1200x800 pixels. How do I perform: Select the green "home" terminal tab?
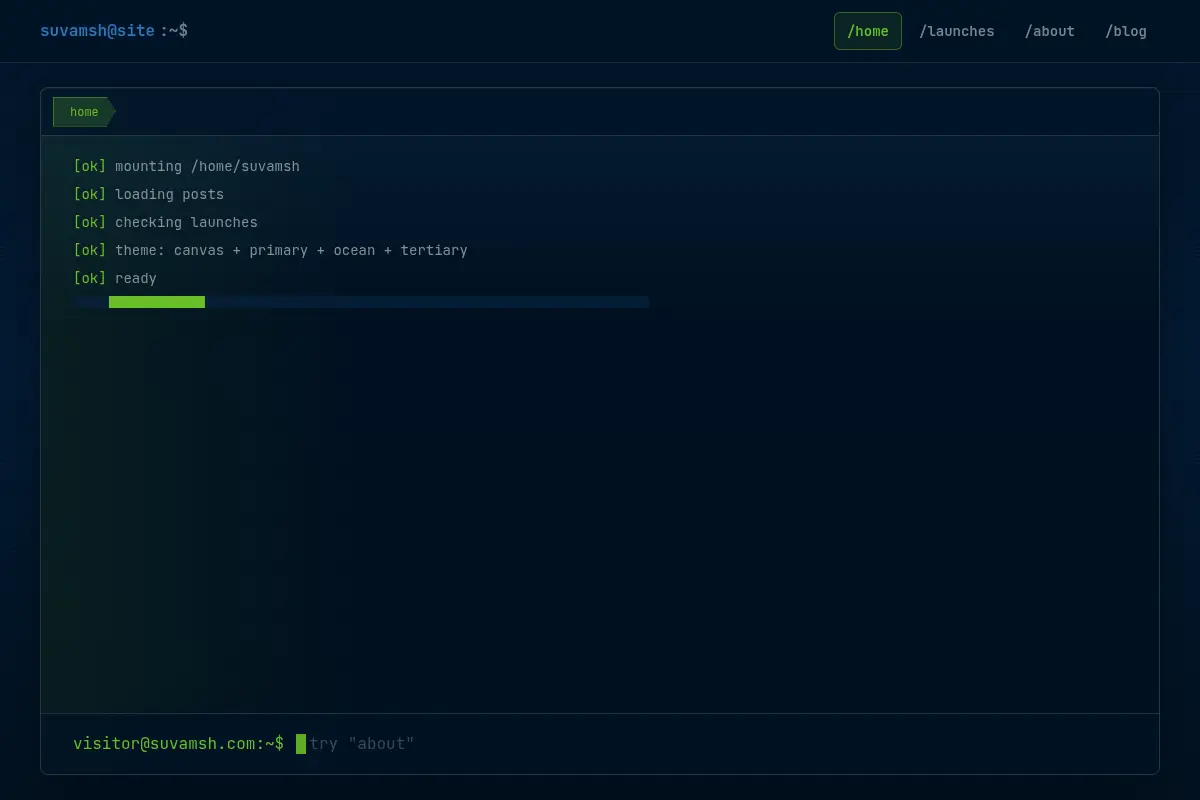click(84, 112)
